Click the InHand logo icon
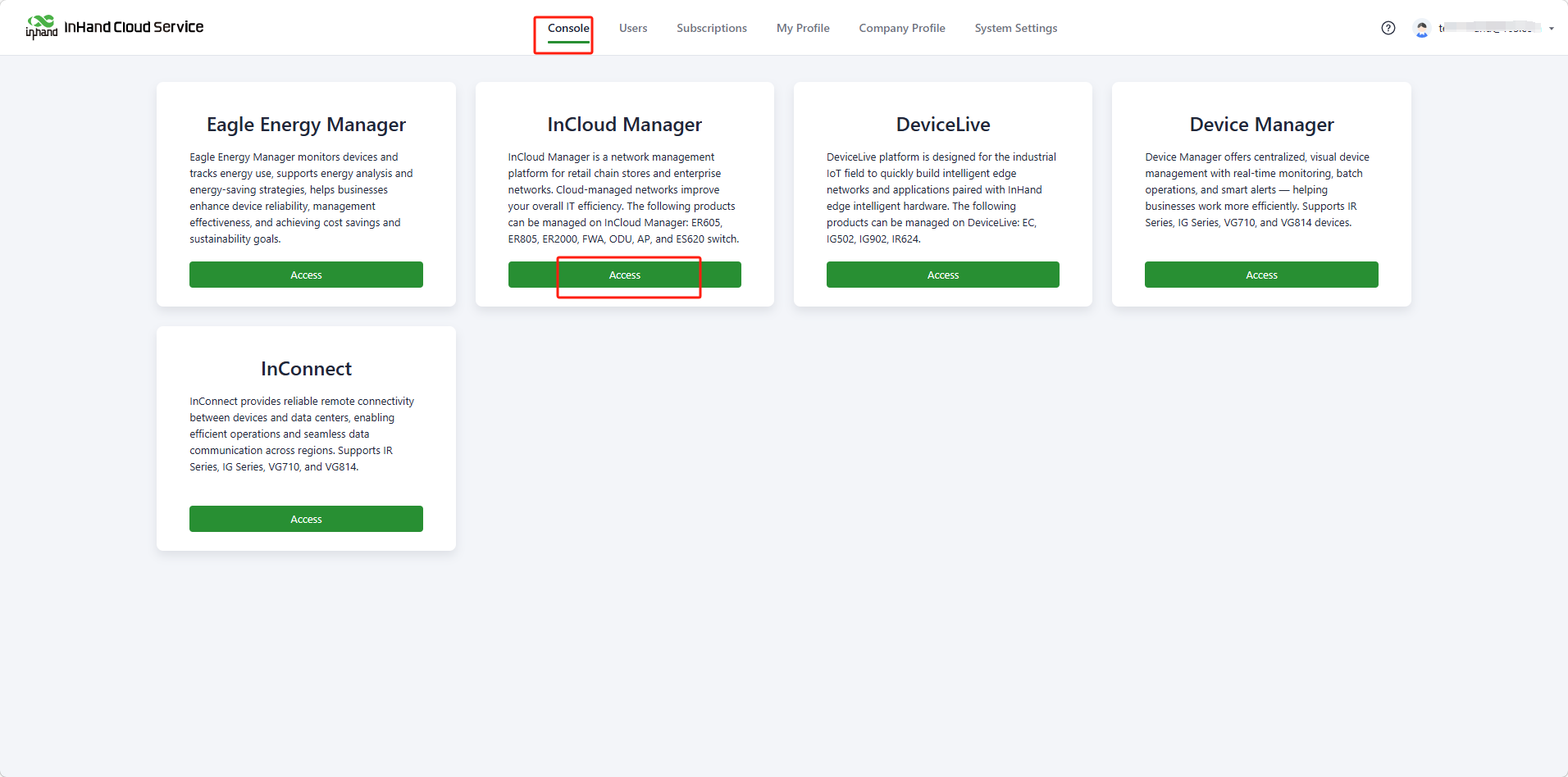 point(41,27)
